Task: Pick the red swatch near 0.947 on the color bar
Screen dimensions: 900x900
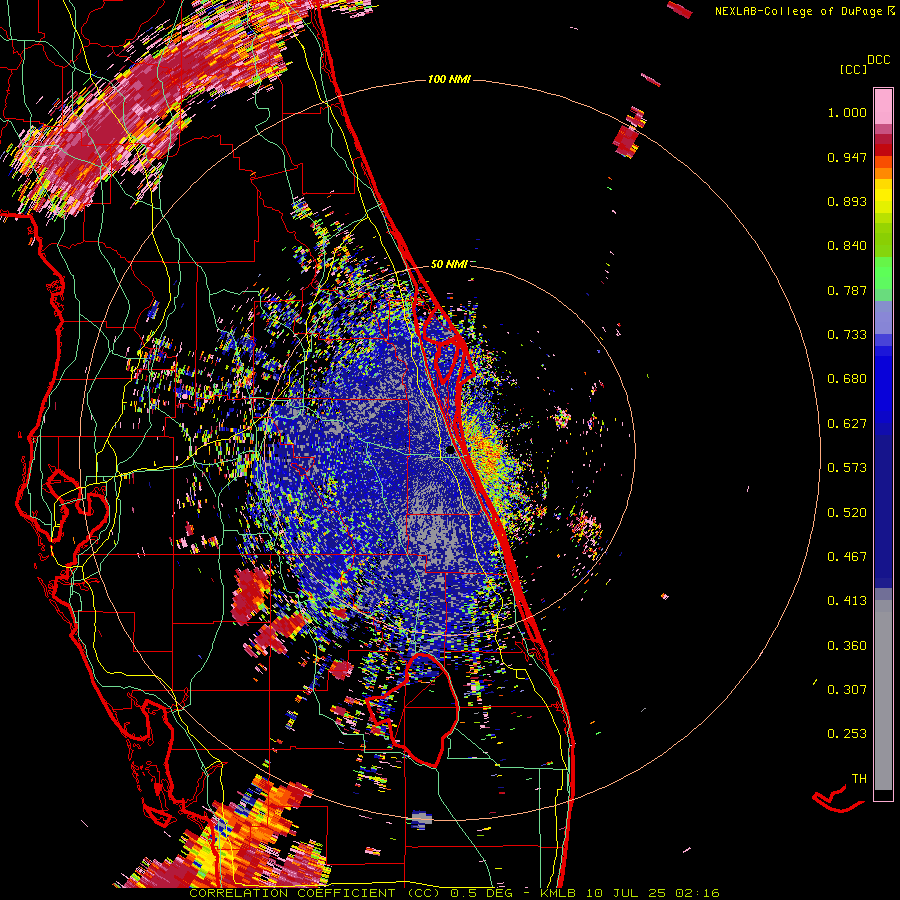Action: 883,150
